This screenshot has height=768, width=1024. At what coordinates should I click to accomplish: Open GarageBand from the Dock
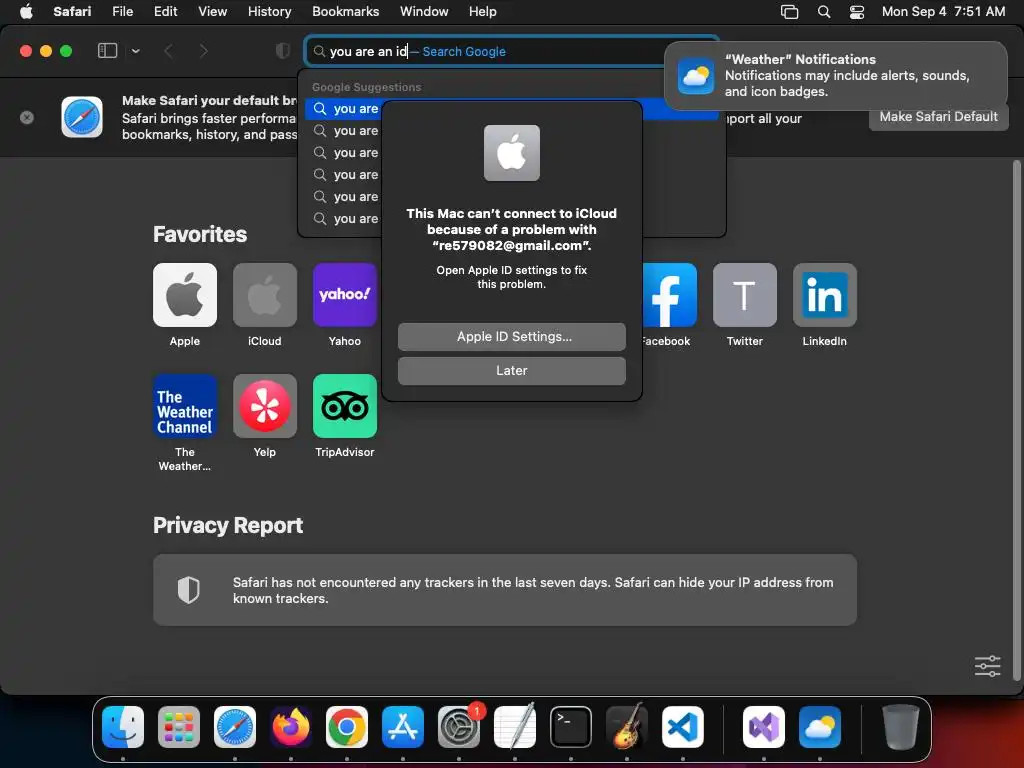pos(627,727)
